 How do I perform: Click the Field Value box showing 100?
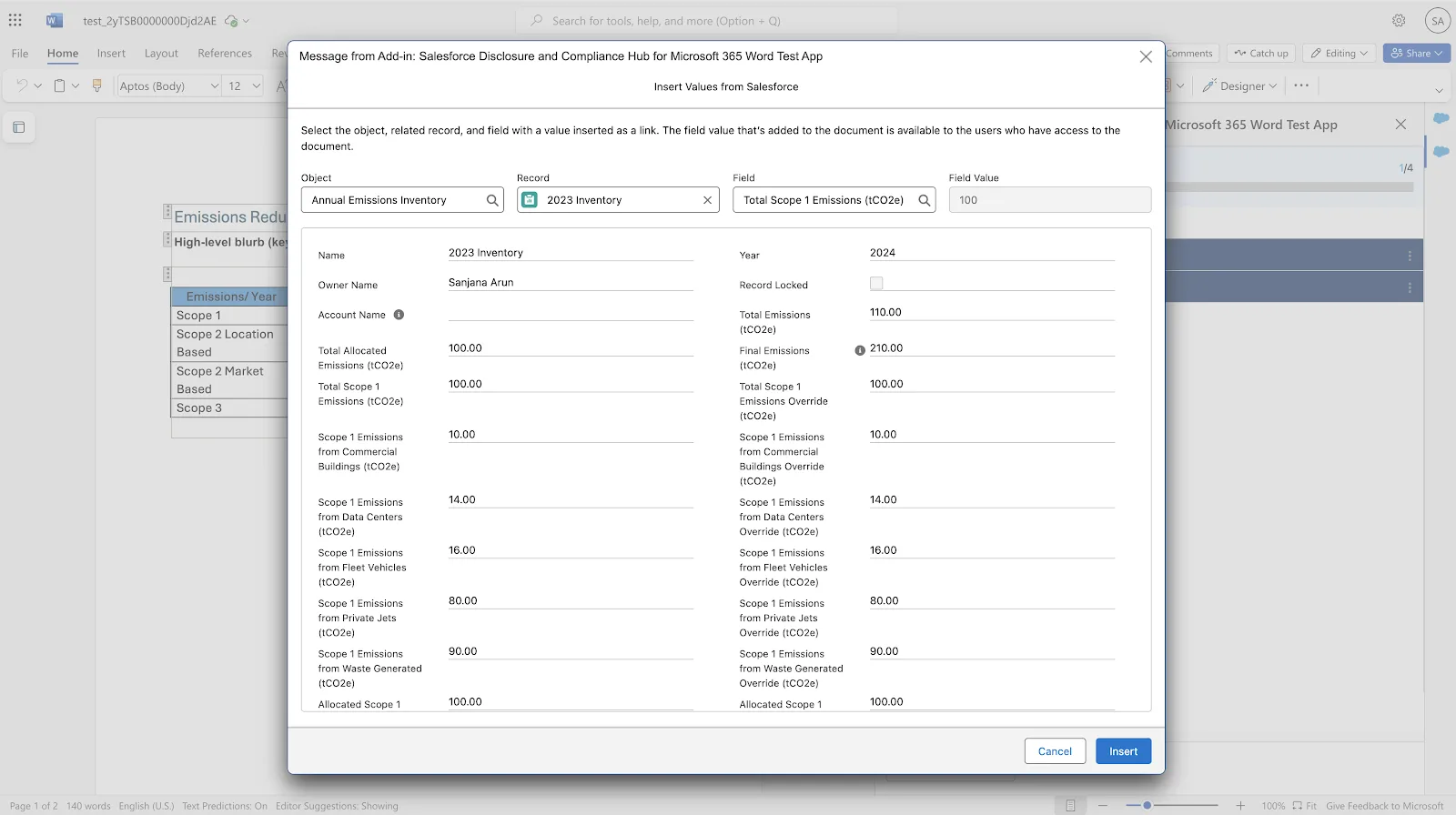pyautogui.click(x=1049, y=200)
